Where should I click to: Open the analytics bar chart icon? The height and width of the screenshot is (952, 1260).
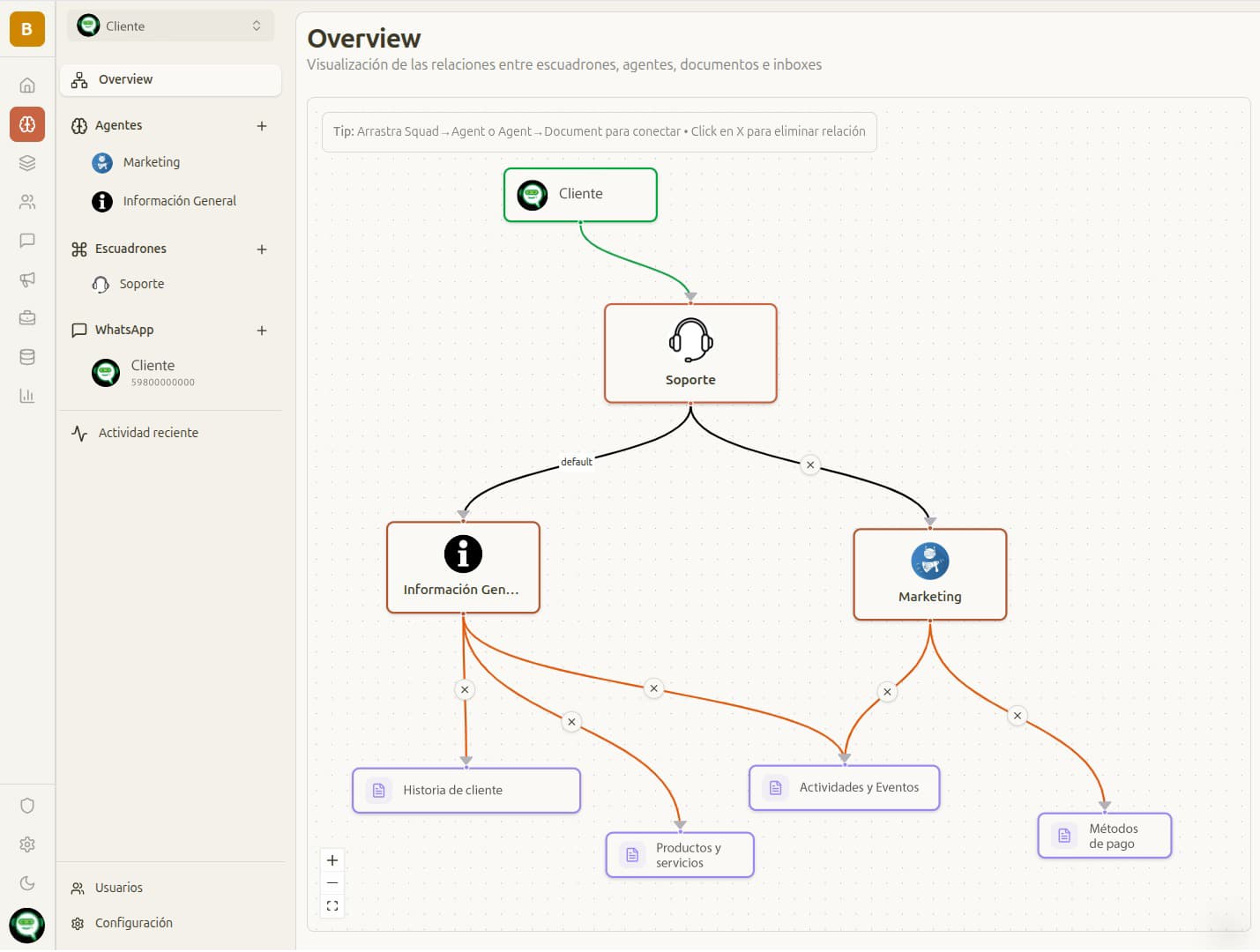pos(27,396)
